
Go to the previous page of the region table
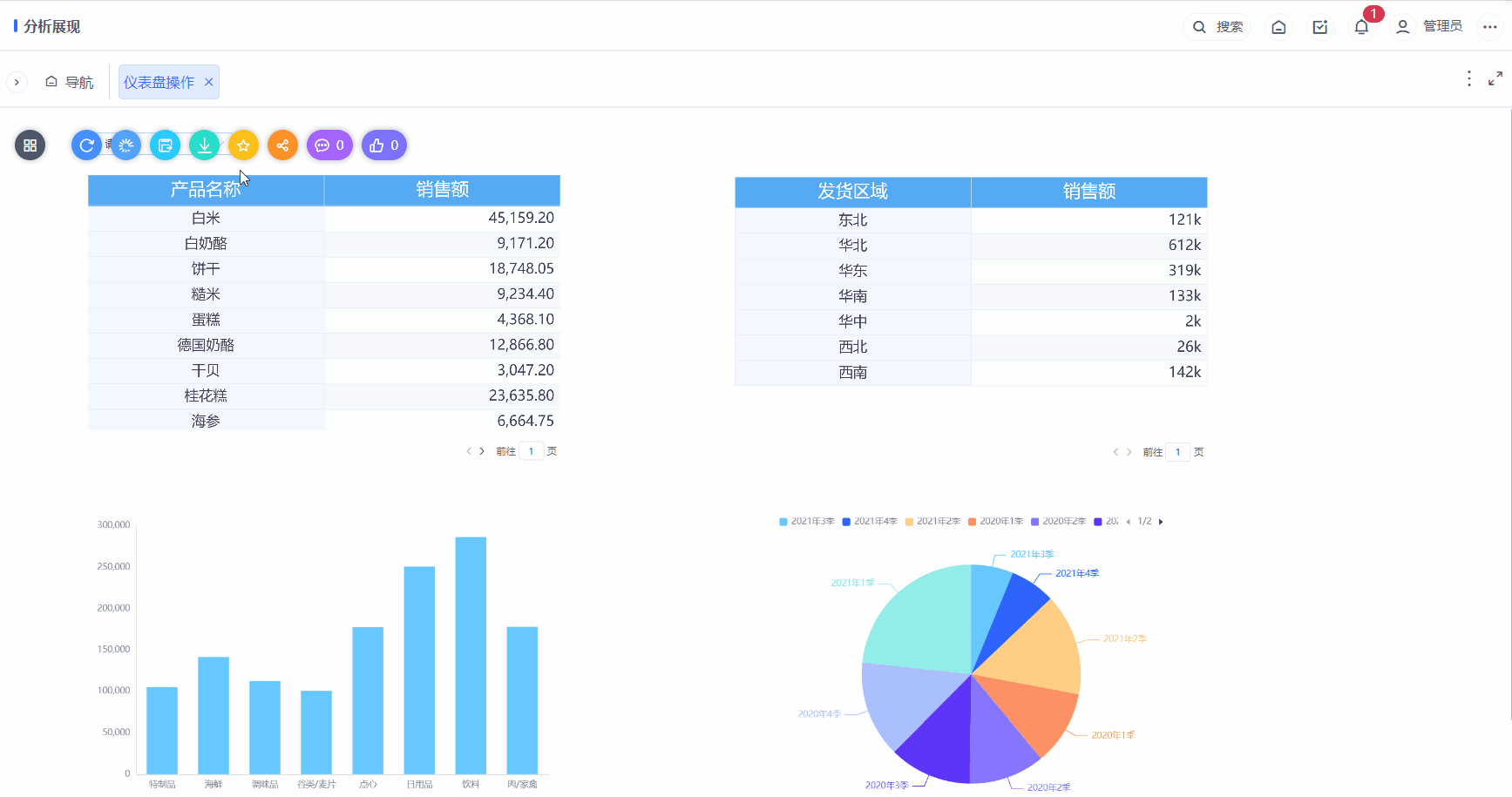[1115, 452]
